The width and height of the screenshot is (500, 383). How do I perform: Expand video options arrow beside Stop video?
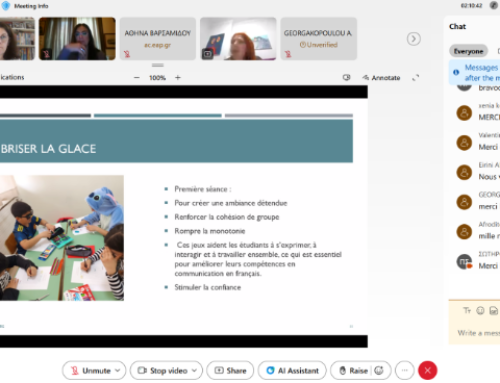coord(194,370)
